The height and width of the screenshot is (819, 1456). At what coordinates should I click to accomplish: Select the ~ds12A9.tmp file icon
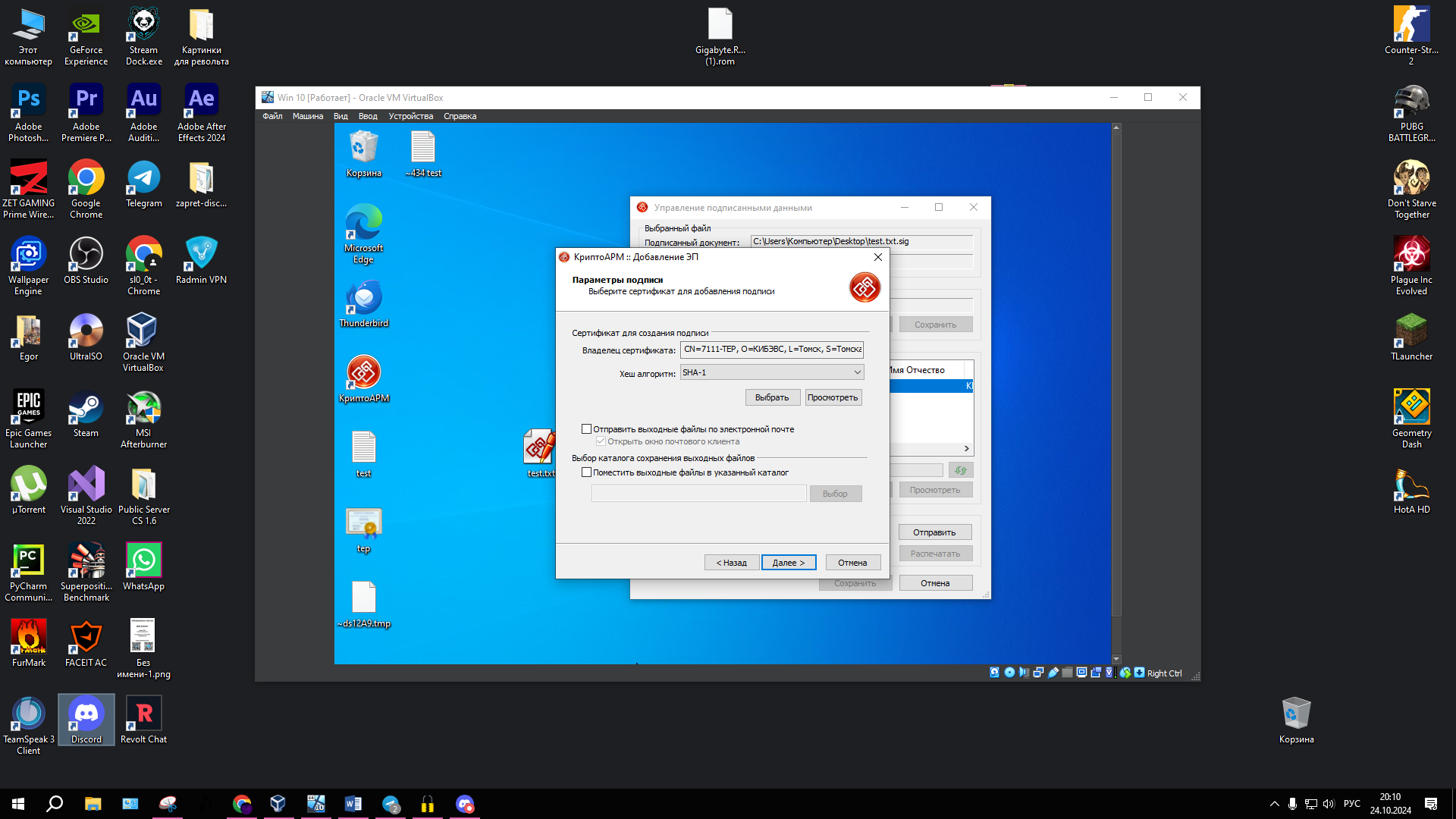pyautogui.click(x=364, y=604)
